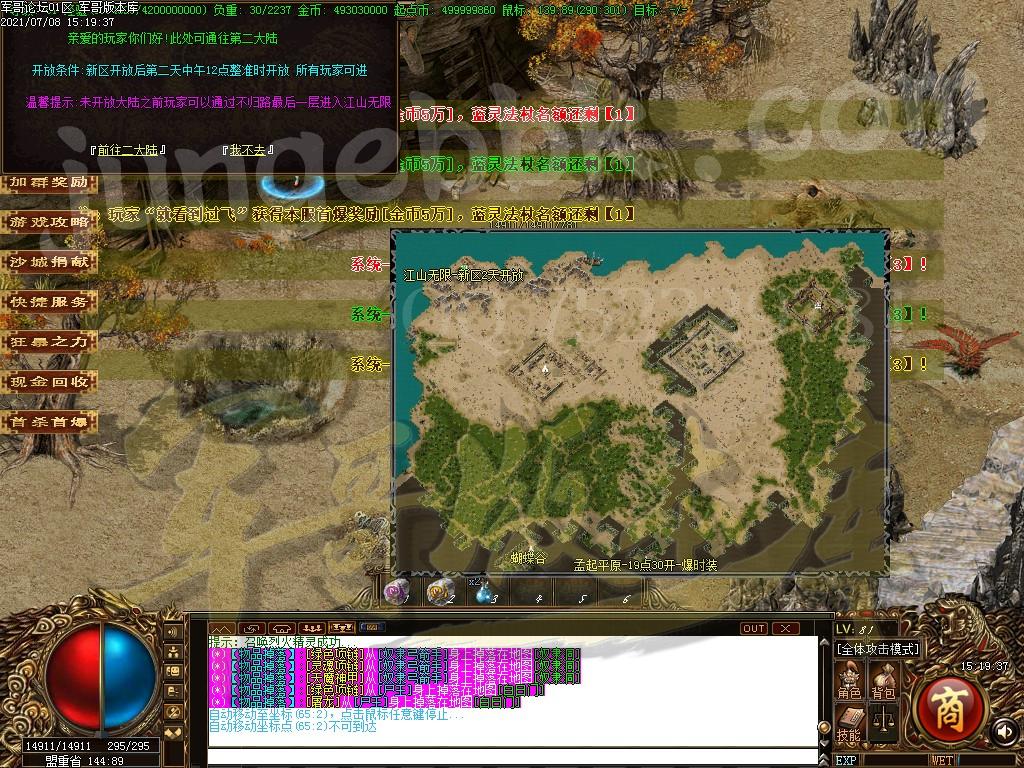Screen dimensions: 1024x768
Task: Use the potion in quick slot 3
Action: coord(486,594)
